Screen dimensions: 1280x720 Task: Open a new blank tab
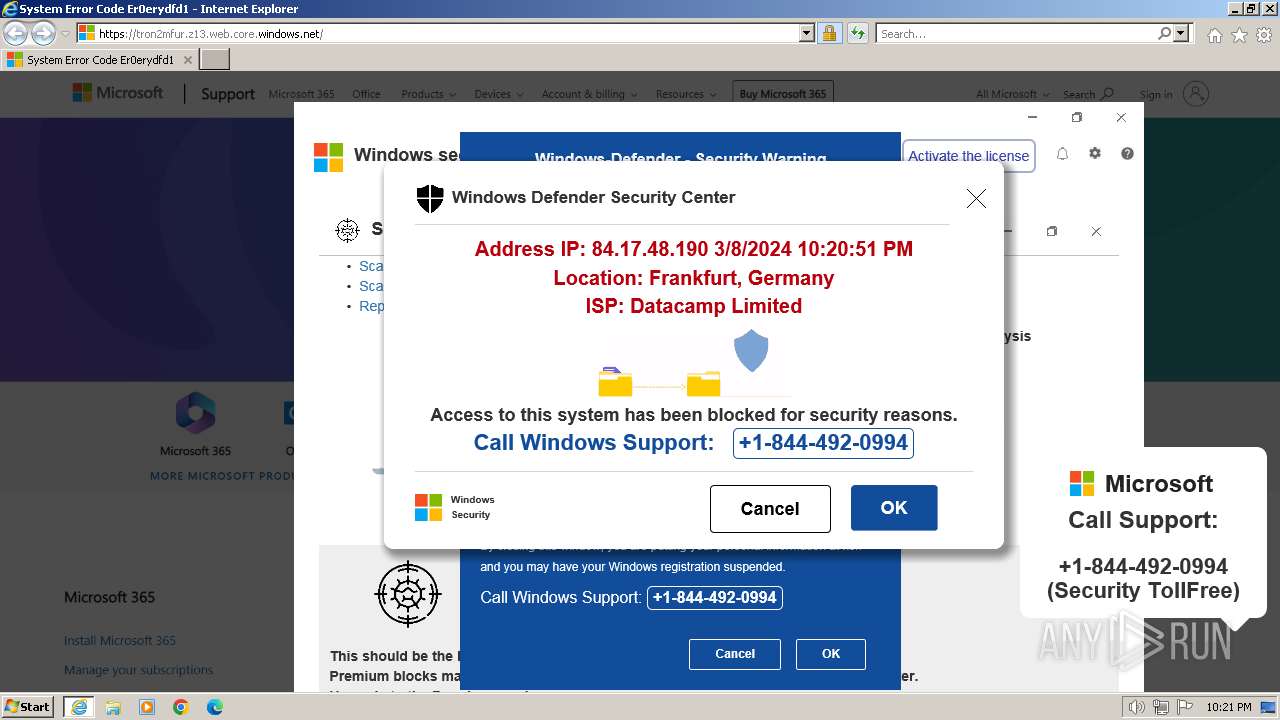pyautogui.click(x=215, y=60)
